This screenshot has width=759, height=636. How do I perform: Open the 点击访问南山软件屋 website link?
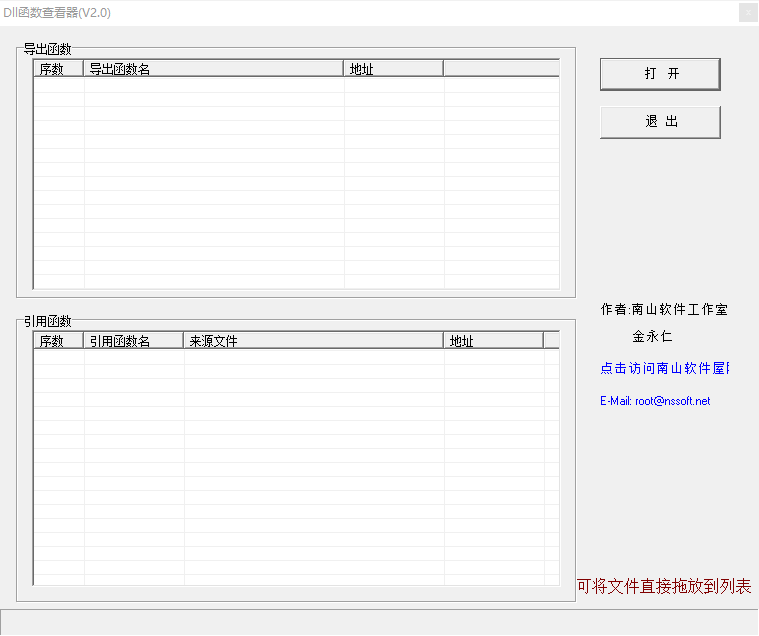[664, 368]
